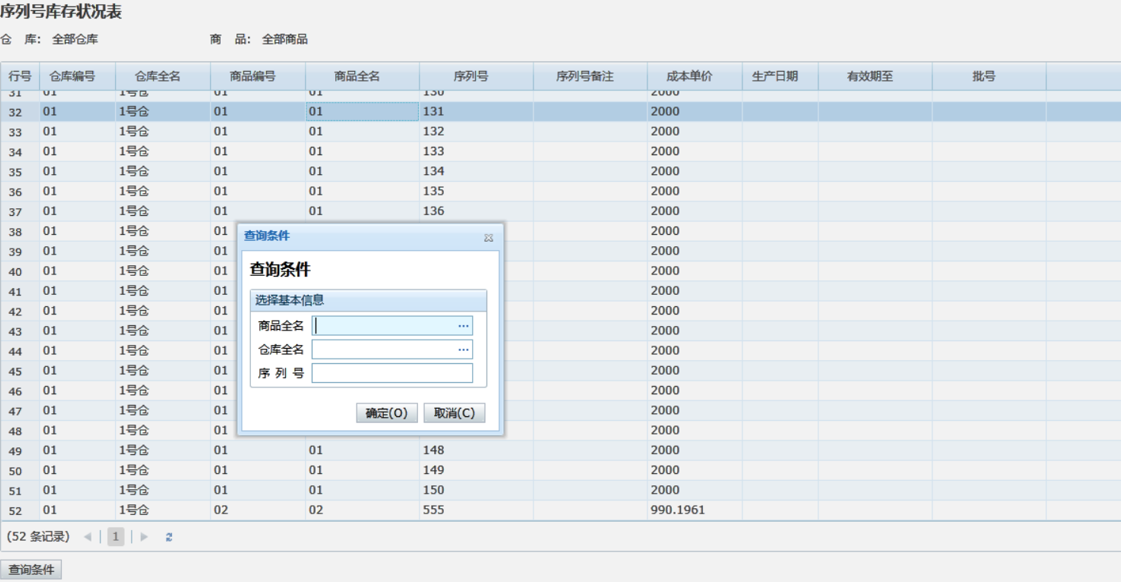Go to the next page with the right arrow
1121x582 pixels.
point(144,537)
